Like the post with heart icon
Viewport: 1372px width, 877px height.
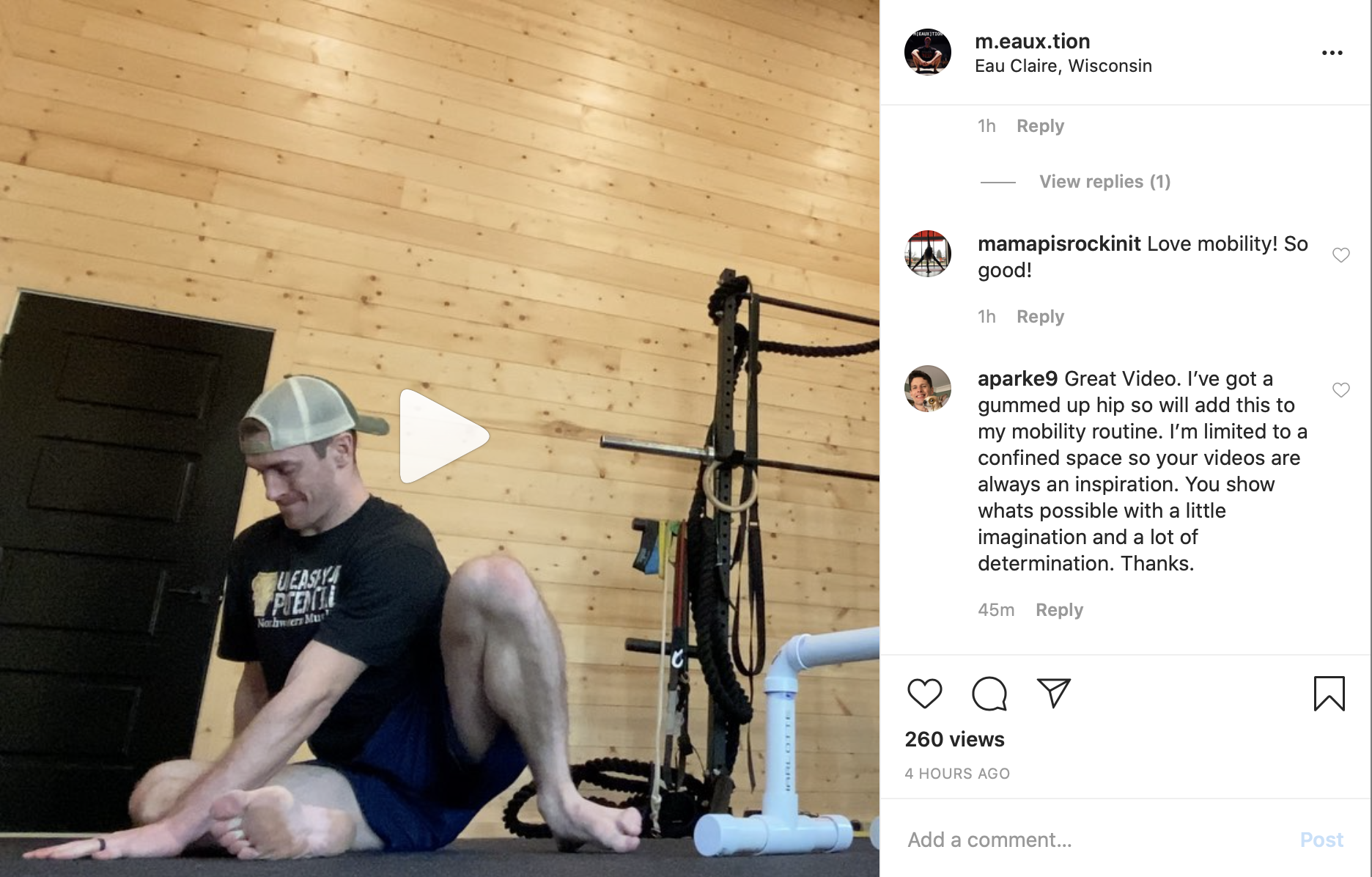point(924,693)
